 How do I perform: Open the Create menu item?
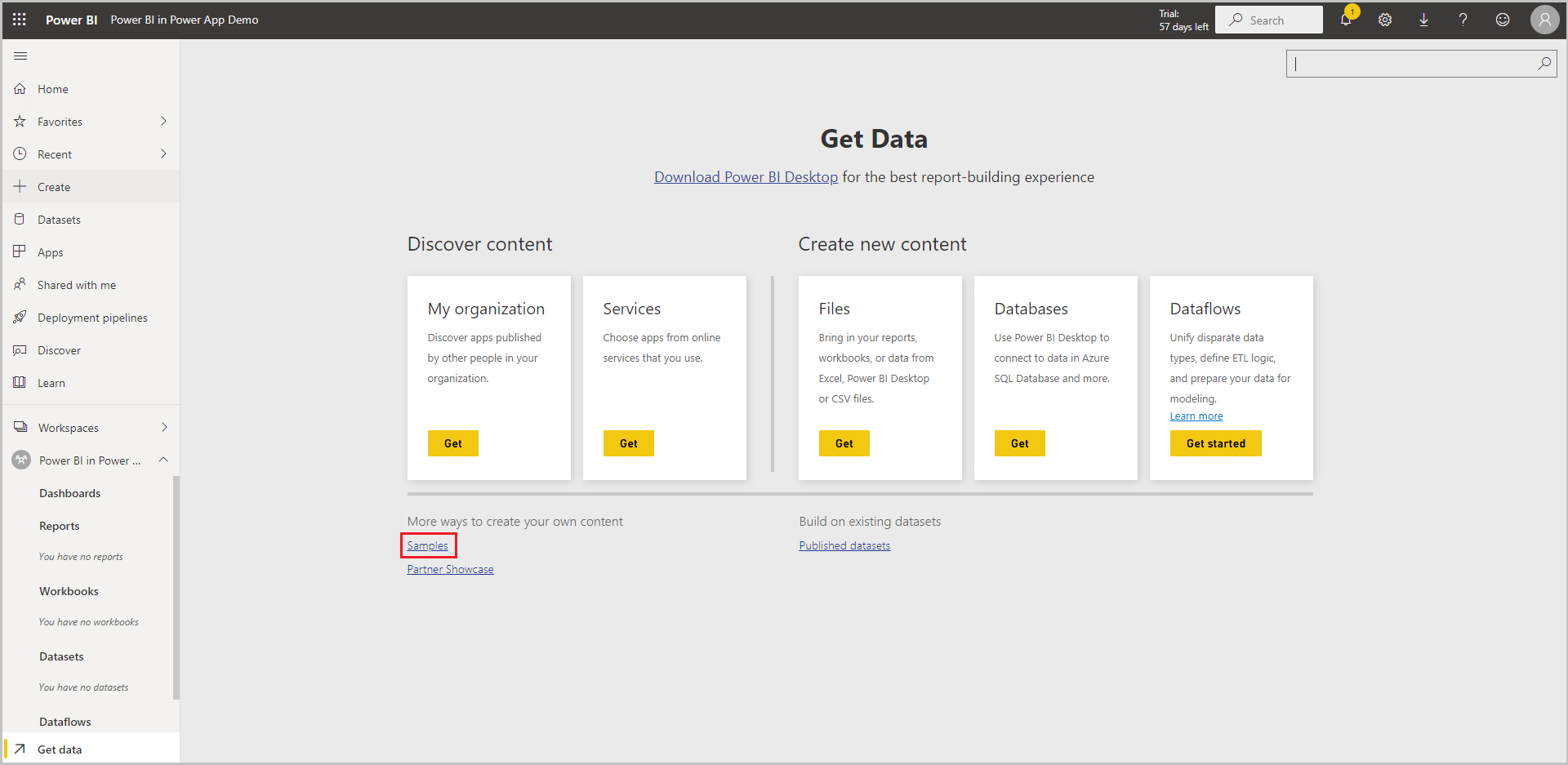[54, 186]
